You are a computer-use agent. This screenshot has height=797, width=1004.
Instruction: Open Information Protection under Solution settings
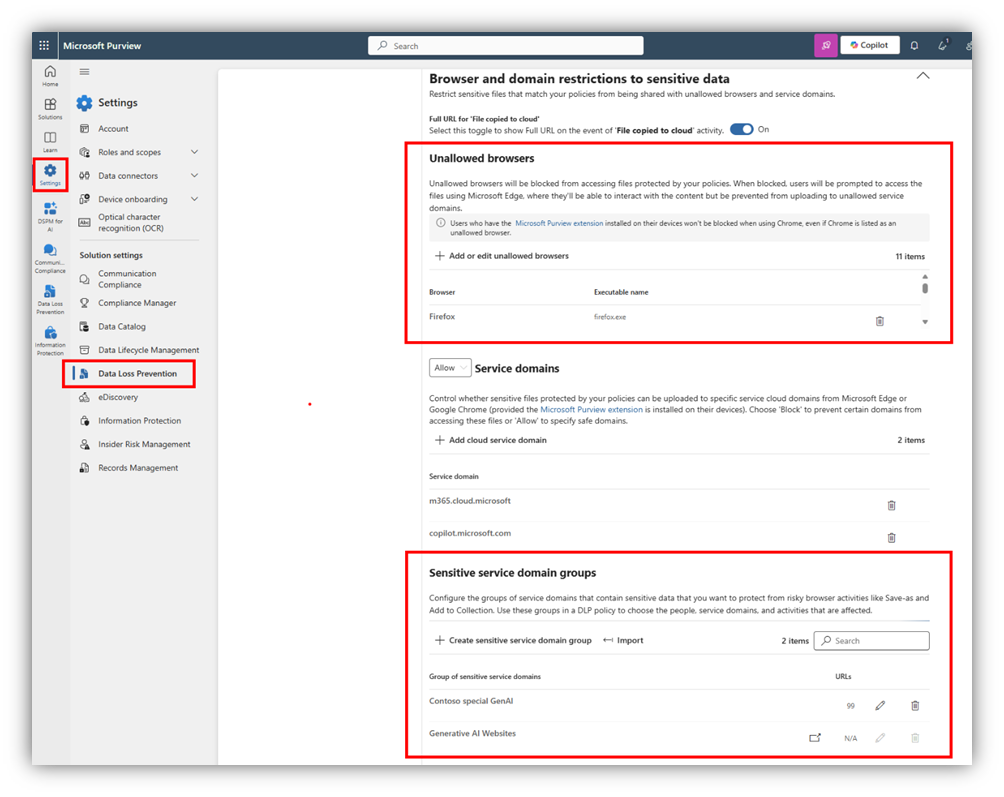[140, 421]
